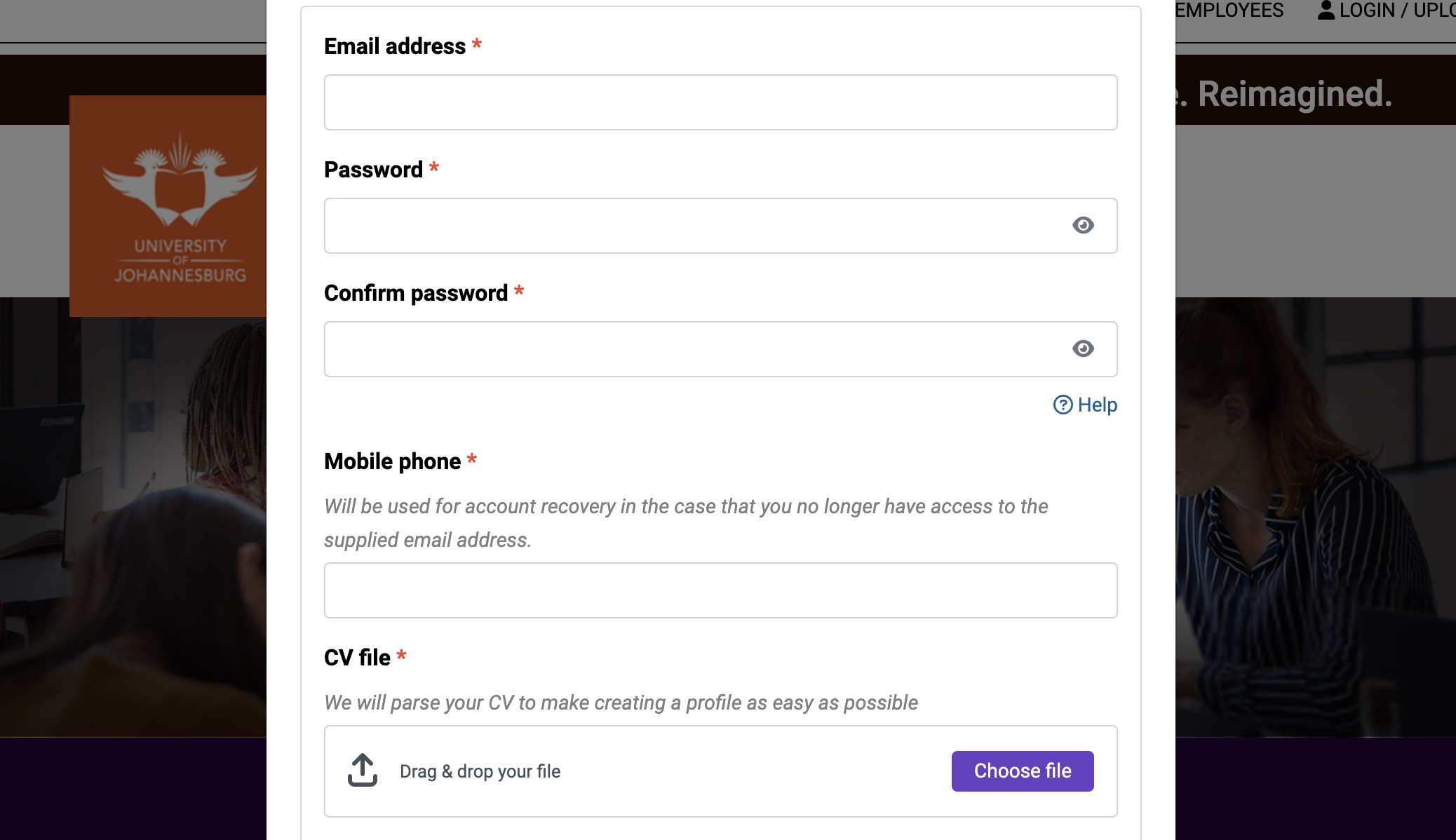Click the Mobile phone input field
Screen dimensions: 1456x840
[x=720, y=590]
